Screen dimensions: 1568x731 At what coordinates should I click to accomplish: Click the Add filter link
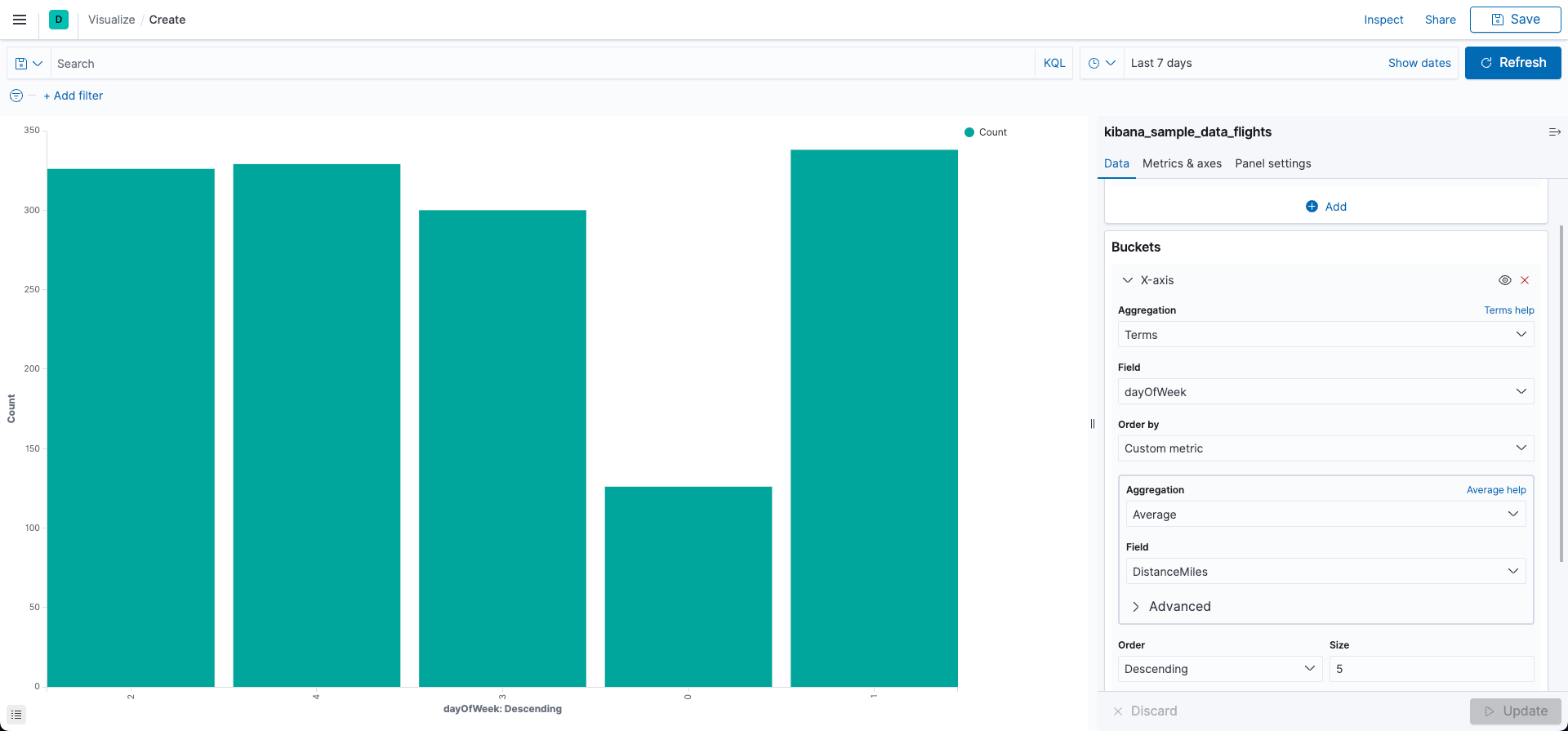tap(73, 96)
